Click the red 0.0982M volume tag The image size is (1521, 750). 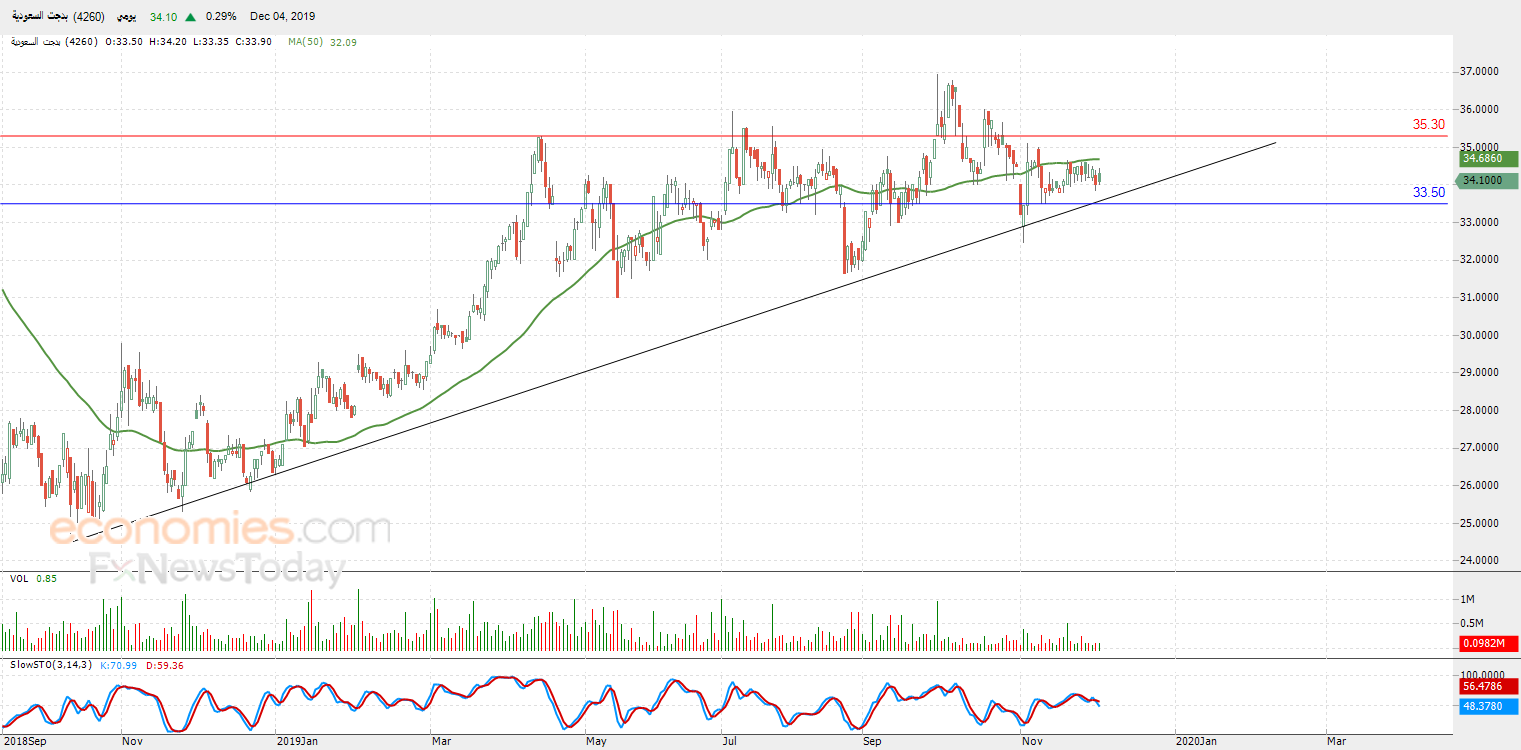click(1489, 643)
